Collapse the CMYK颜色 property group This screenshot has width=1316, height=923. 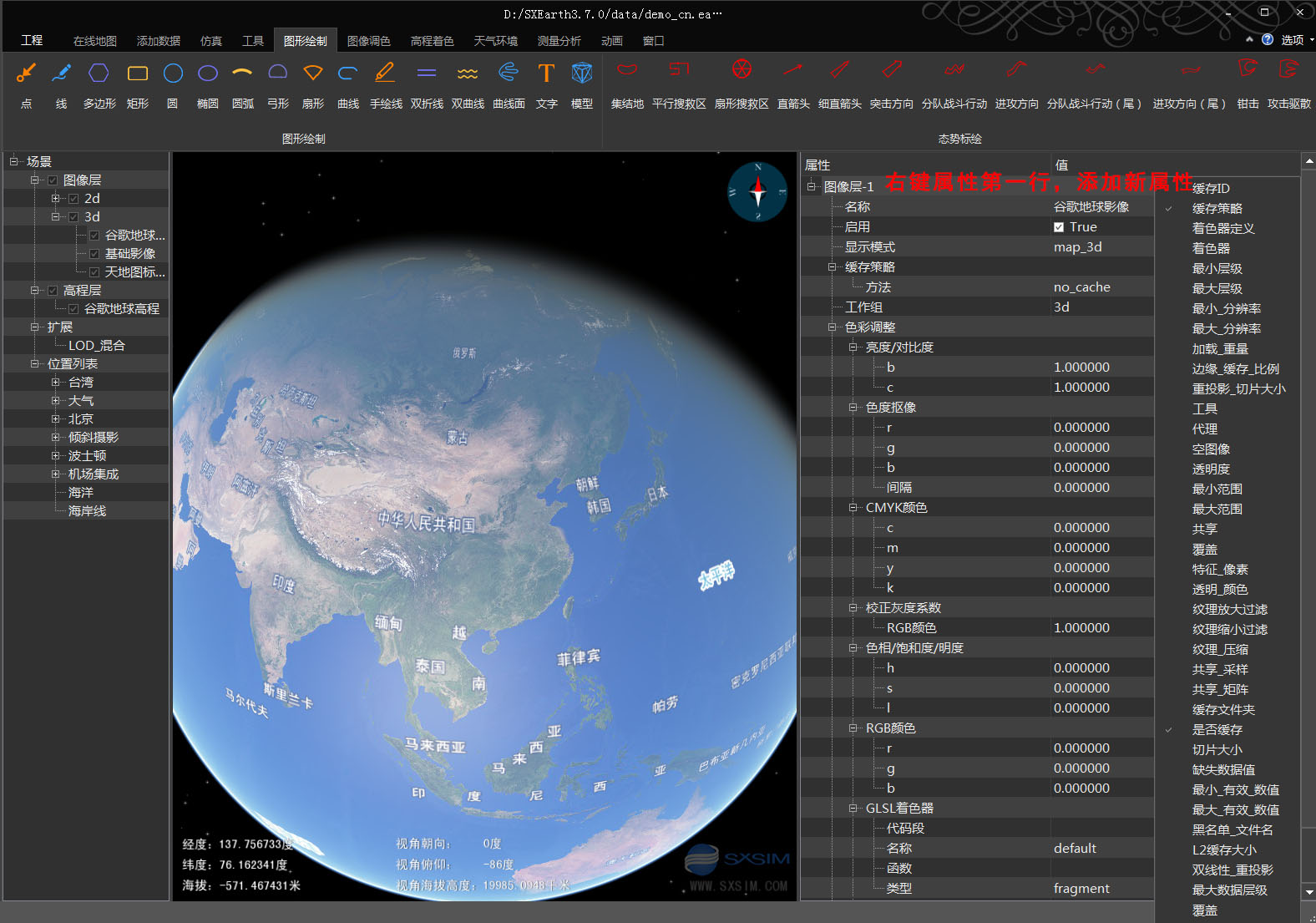coord(853,508)
